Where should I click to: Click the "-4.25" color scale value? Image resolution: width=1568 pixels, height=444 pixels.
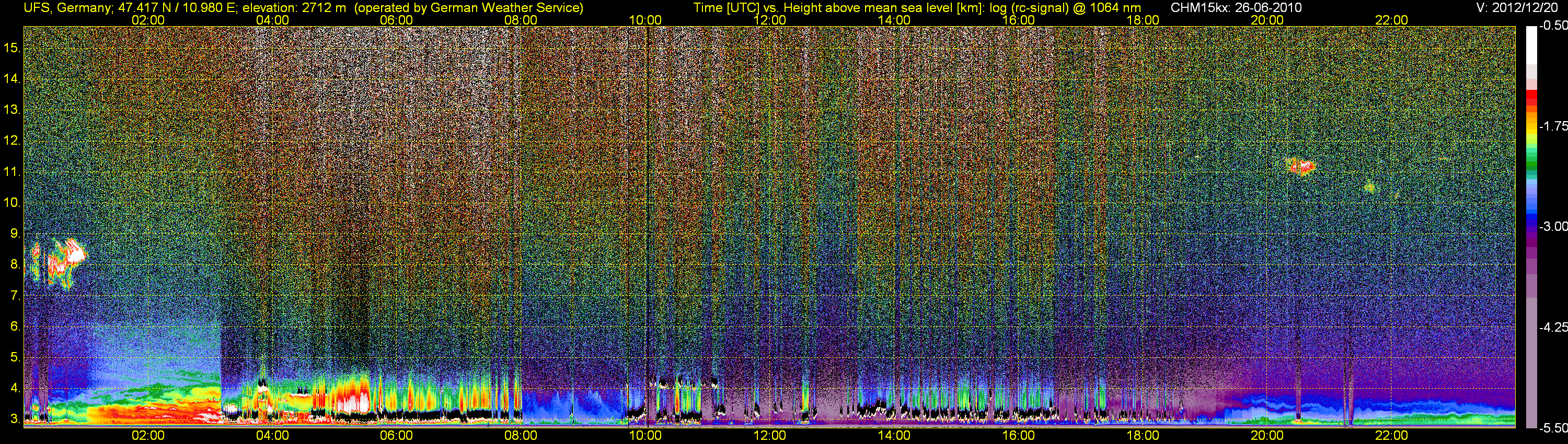click(1553, 327)
